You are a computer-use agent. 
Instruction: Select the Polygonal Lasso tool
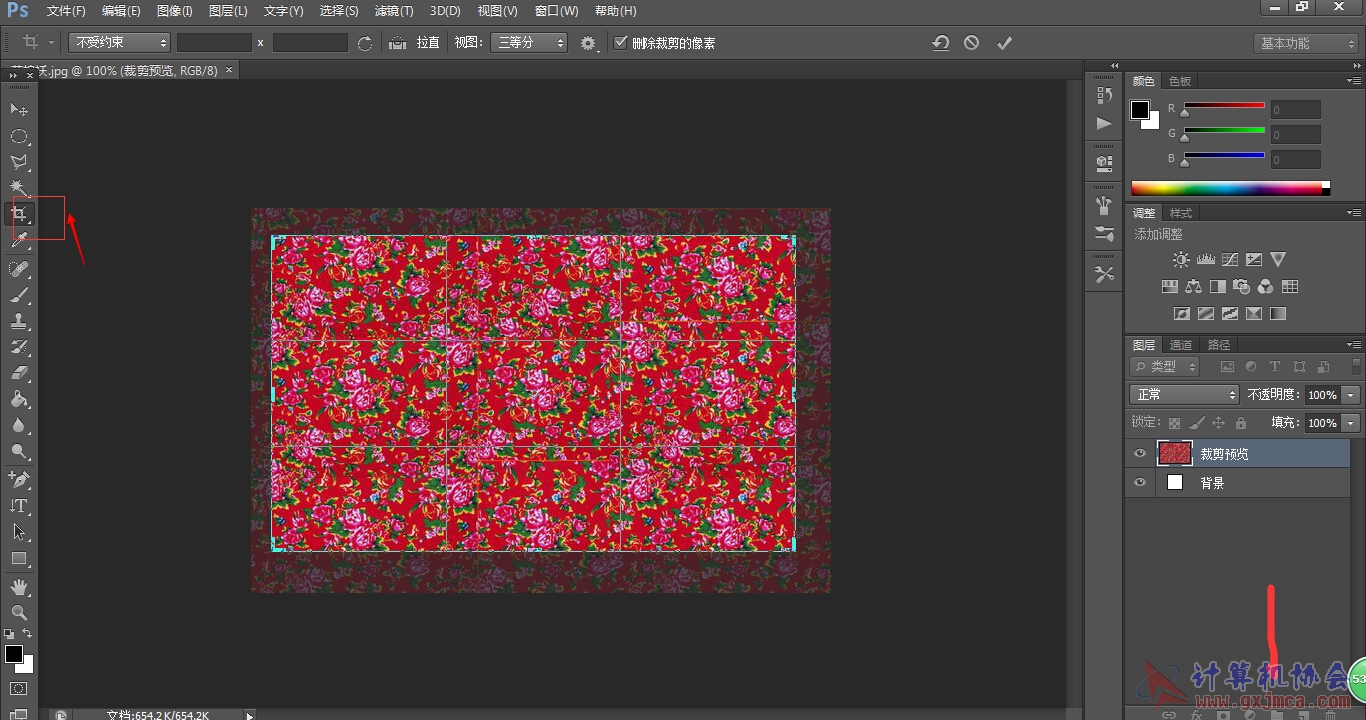19,162
